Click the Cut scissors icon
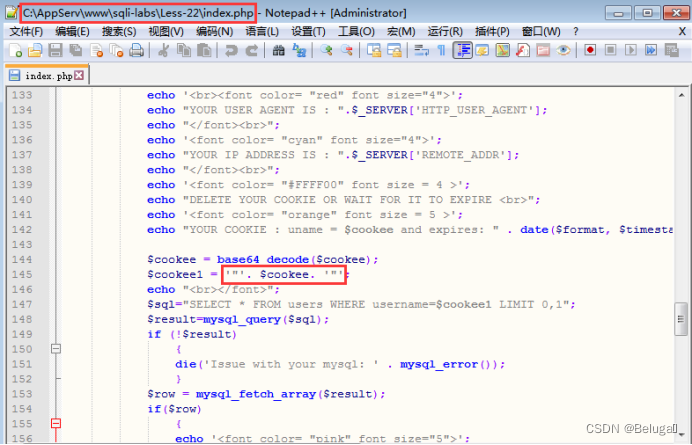The image size is (692, 445). [x=162, y=50]
